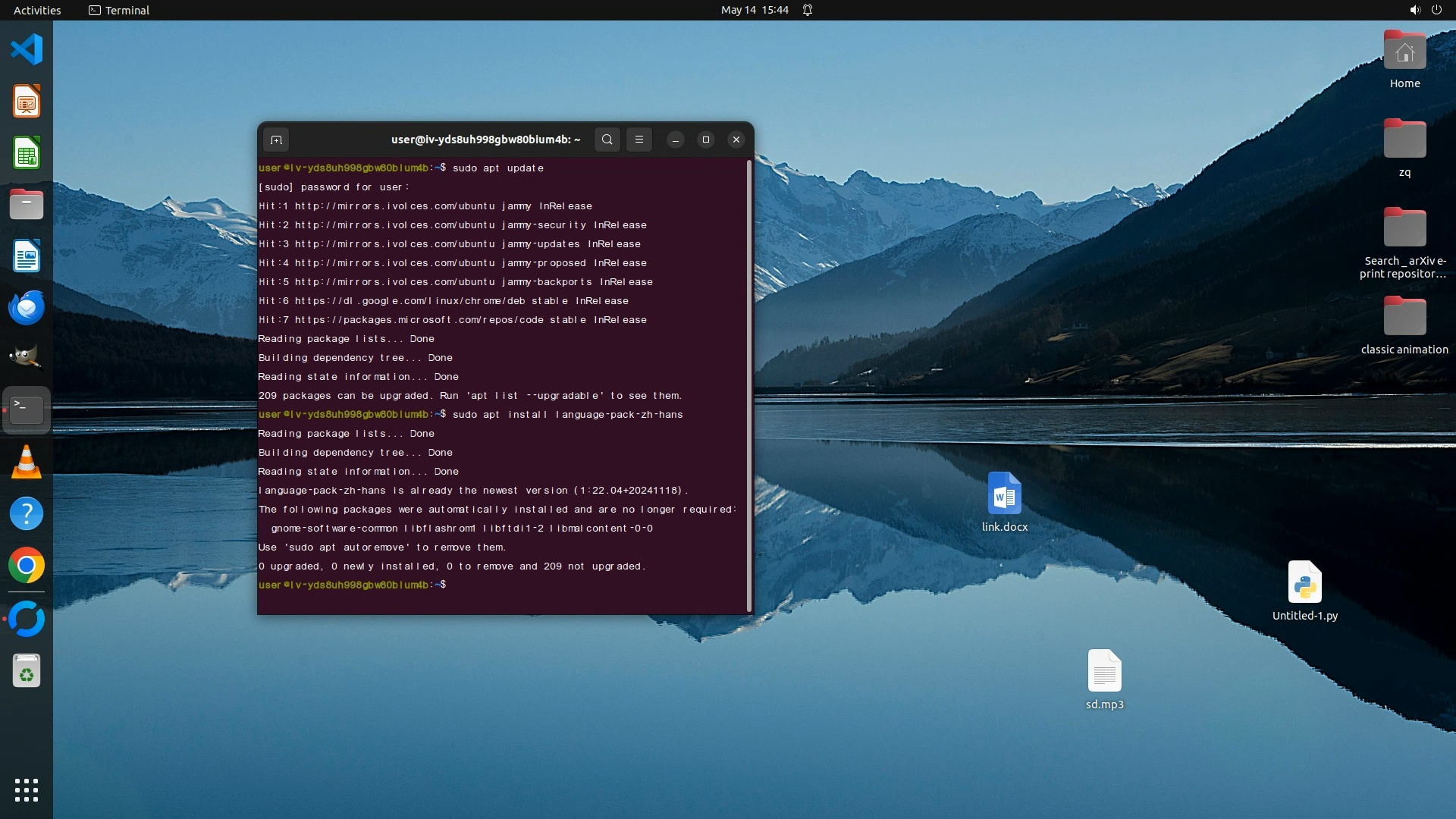Open a new terminal tab
1456x819 pixels.
coord(276,140)
